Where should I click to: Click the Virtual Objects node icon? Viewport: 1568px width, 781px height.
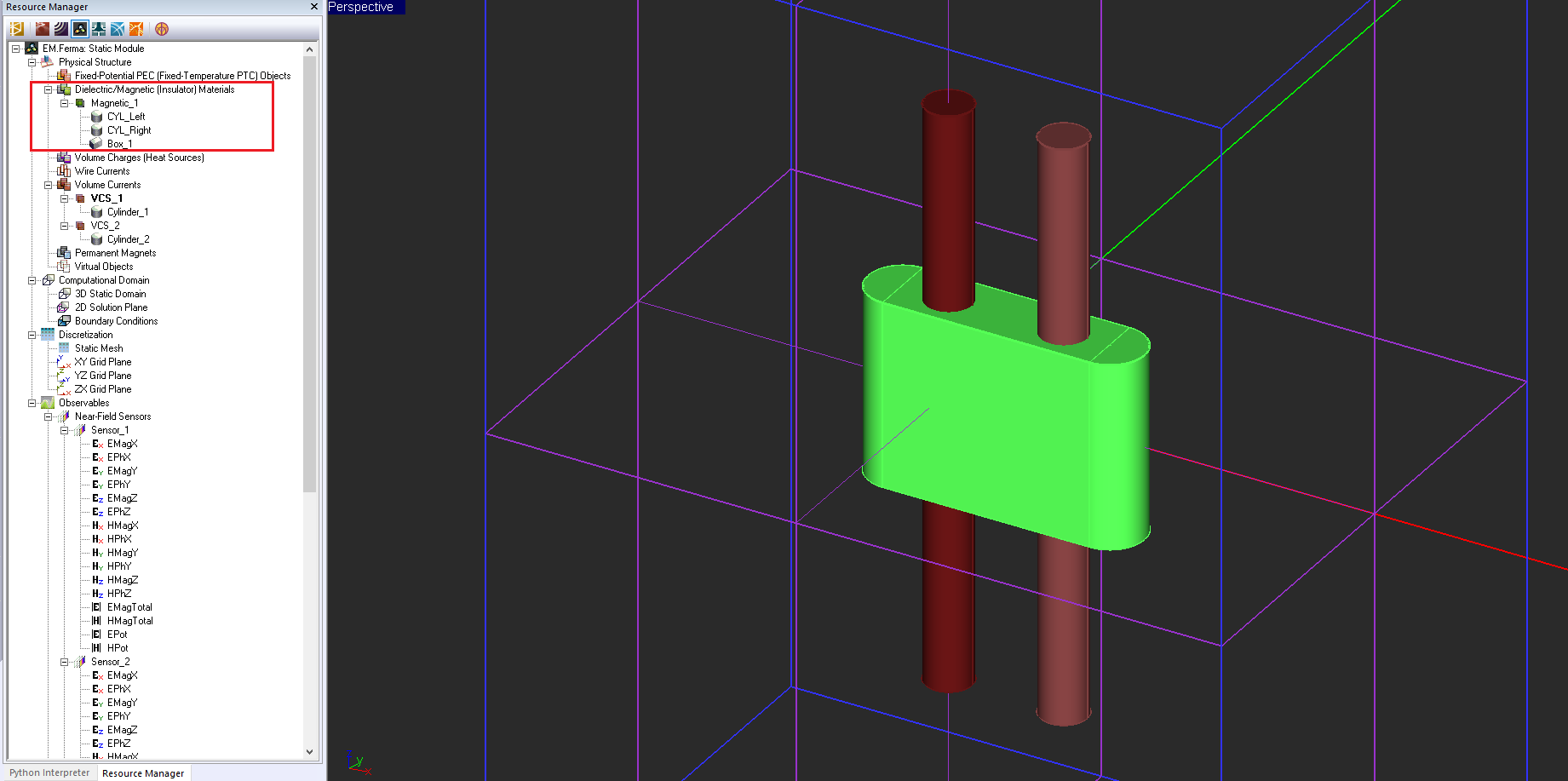point(64,267)
